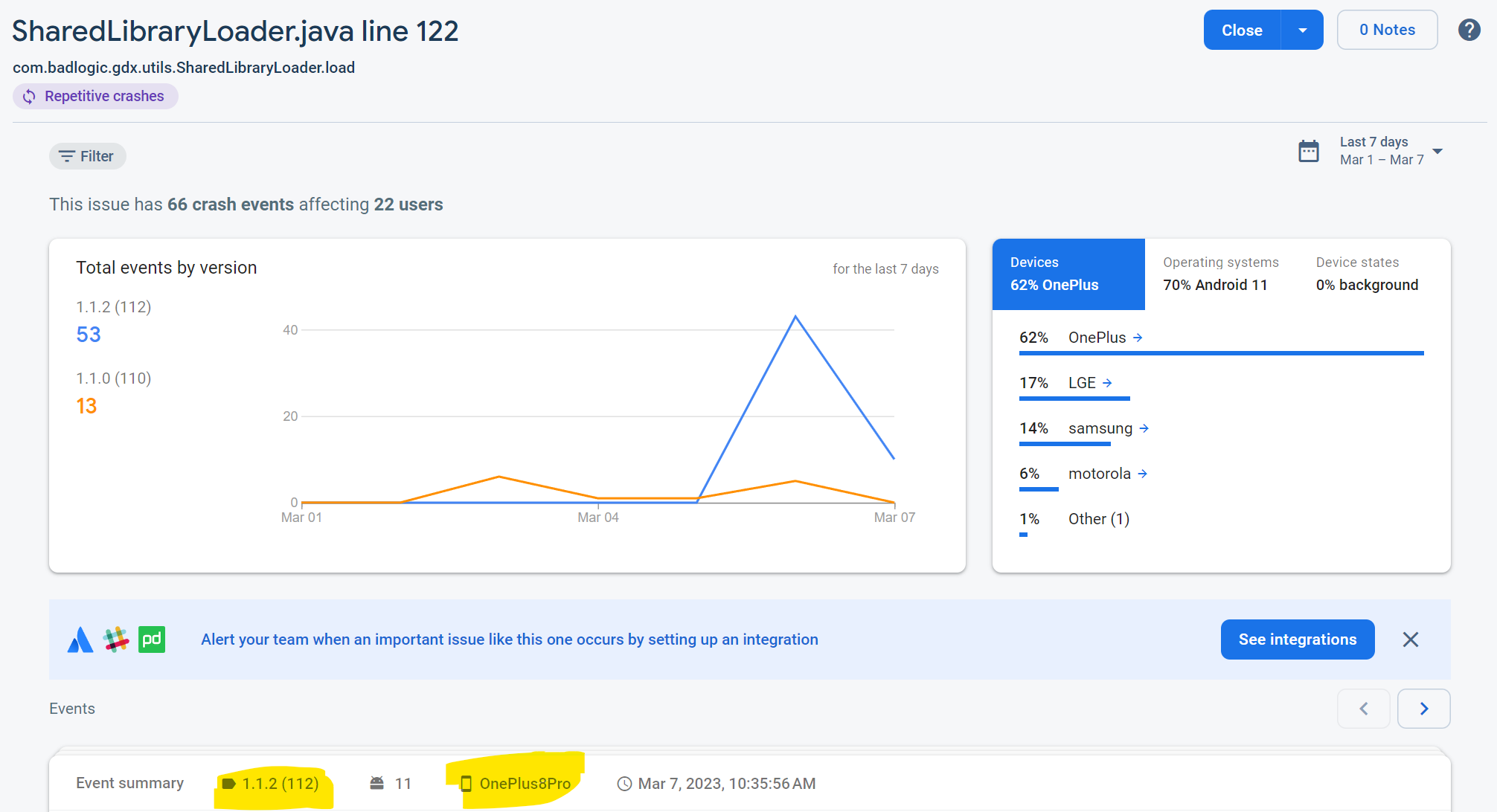Viewport: 1497px width, 812px height.
Task: Click the help question mark icon
Action: click(x=1469, y=30)
